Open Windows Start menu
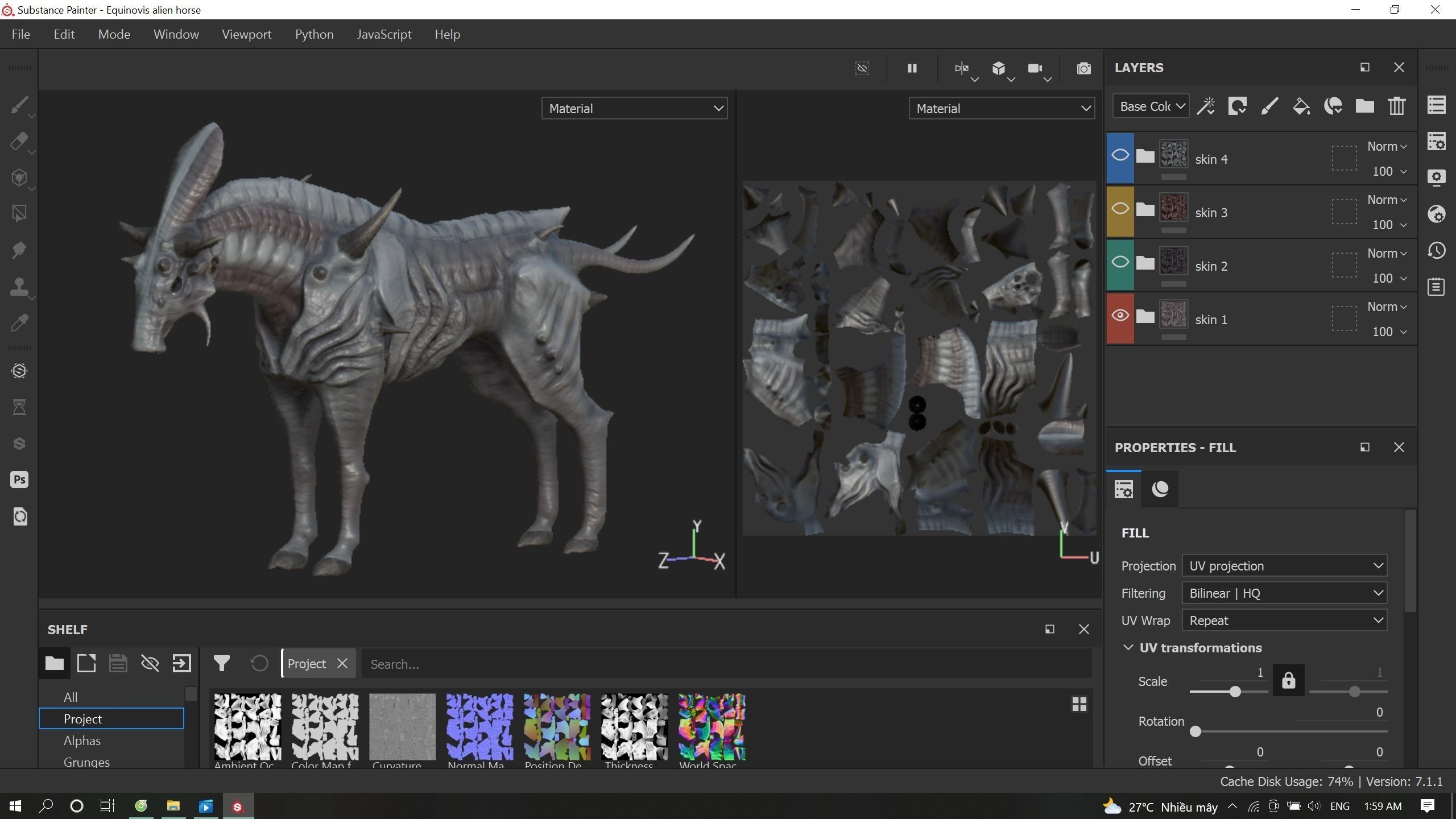Image resolution: width=1456 pixels, height=819 pixels. [15, 806]
